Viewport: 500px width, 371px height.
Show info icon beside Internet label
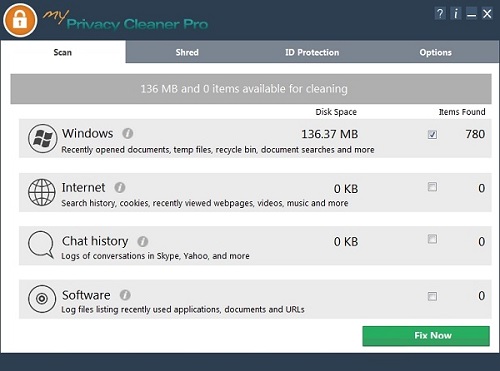[x=120, y=188]
